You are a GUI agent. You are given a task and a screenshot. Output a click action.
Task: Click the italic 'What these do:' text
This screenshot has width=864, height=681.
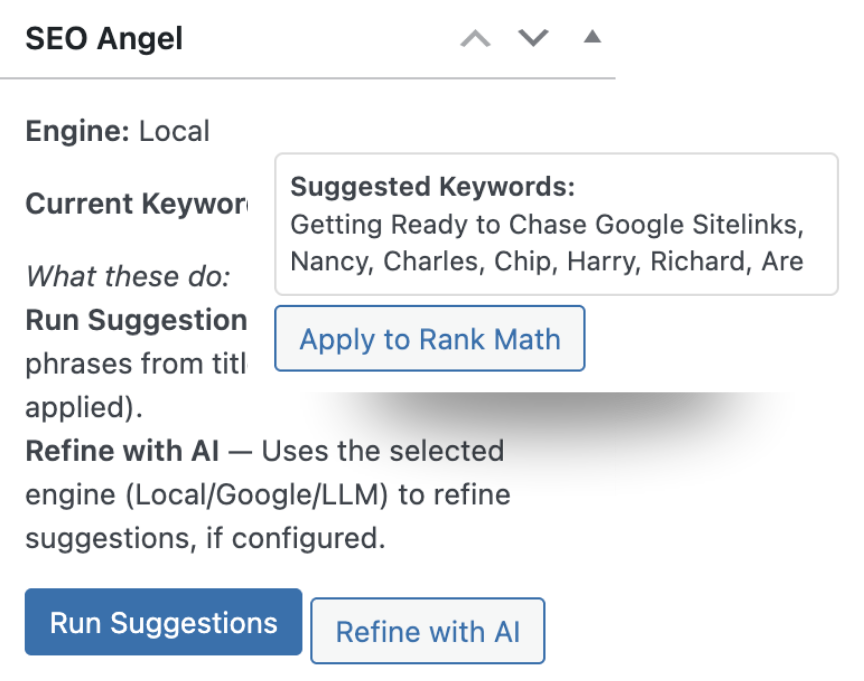[128, 276]
